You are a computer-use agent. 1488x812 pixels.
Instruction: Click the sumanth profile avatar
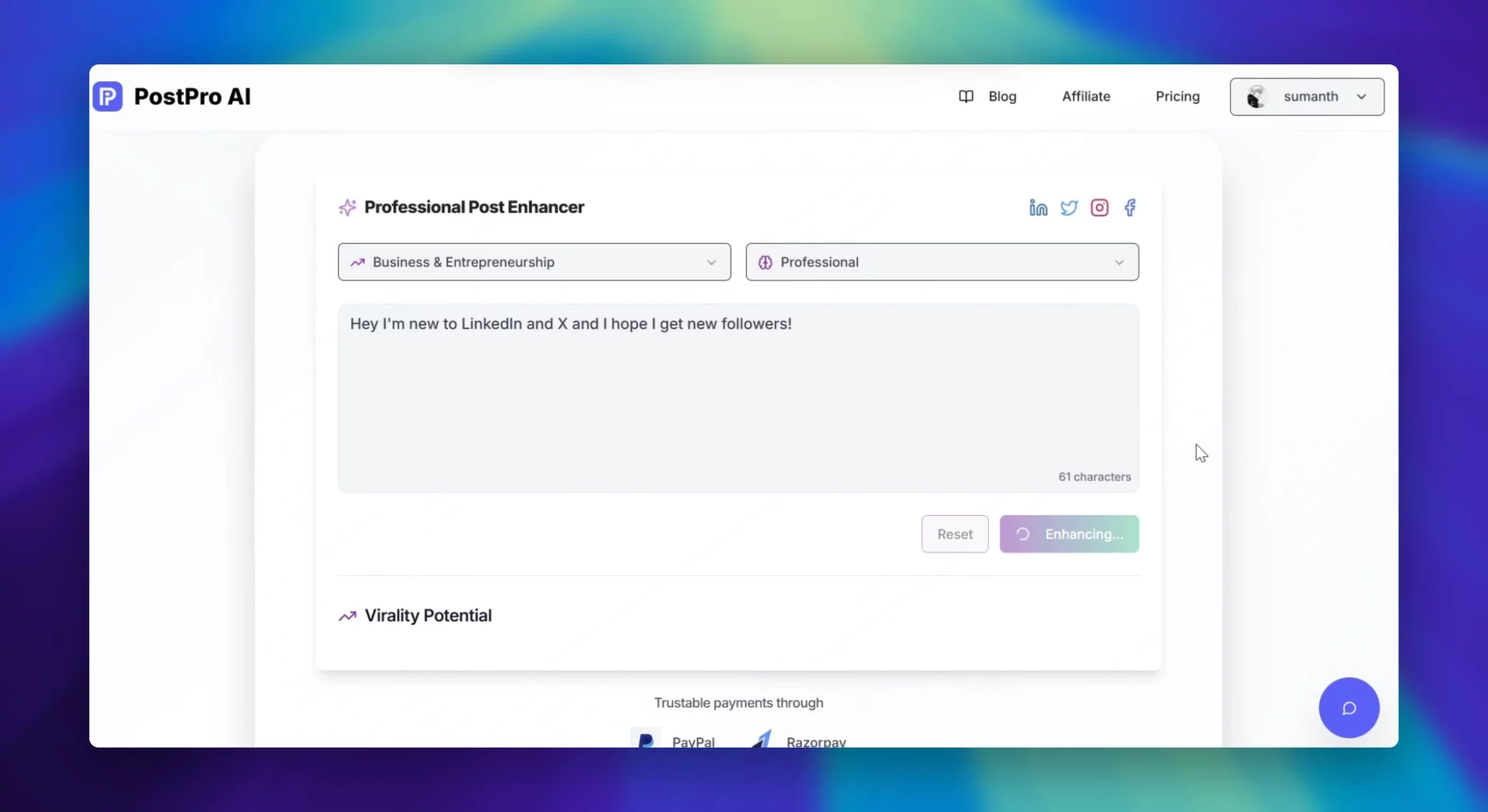(1256, 97)
